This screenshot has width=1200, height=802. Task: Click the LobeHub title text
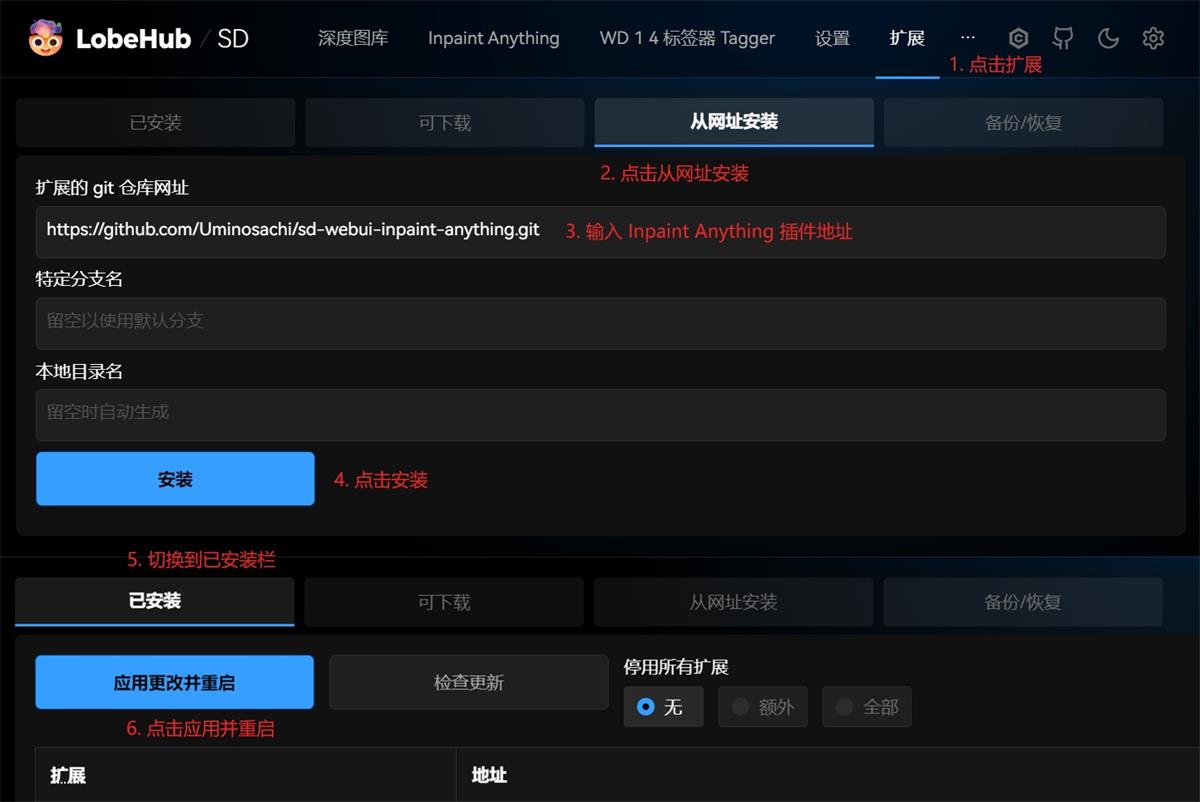coord(133,39)
